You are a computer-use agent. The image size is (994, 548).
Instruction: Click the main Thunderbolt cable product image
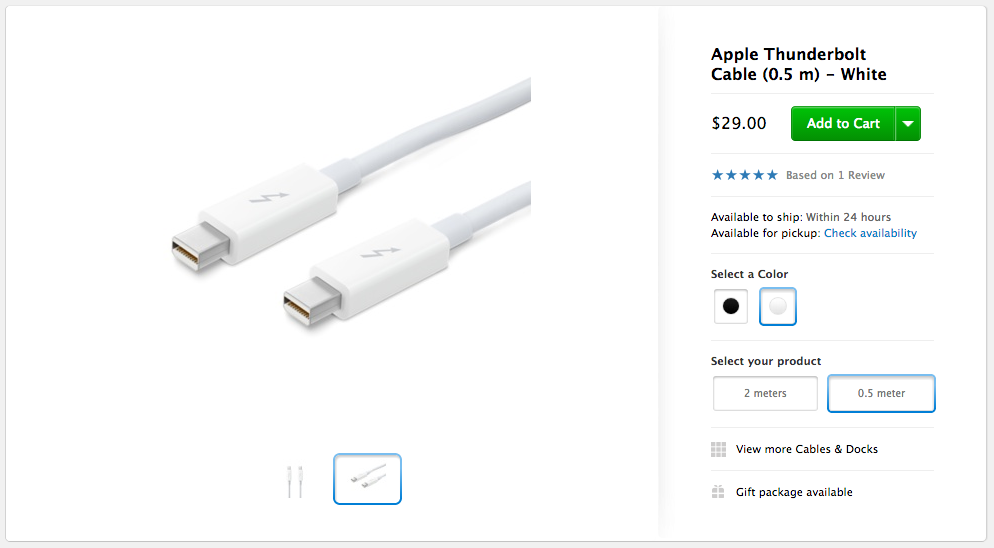coord(351,202)
